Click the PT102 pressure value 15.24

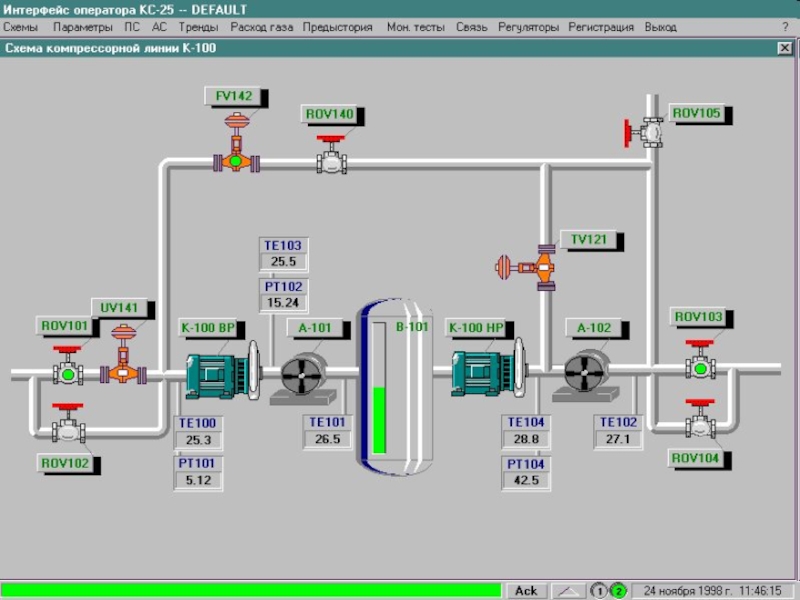[283, 303]
